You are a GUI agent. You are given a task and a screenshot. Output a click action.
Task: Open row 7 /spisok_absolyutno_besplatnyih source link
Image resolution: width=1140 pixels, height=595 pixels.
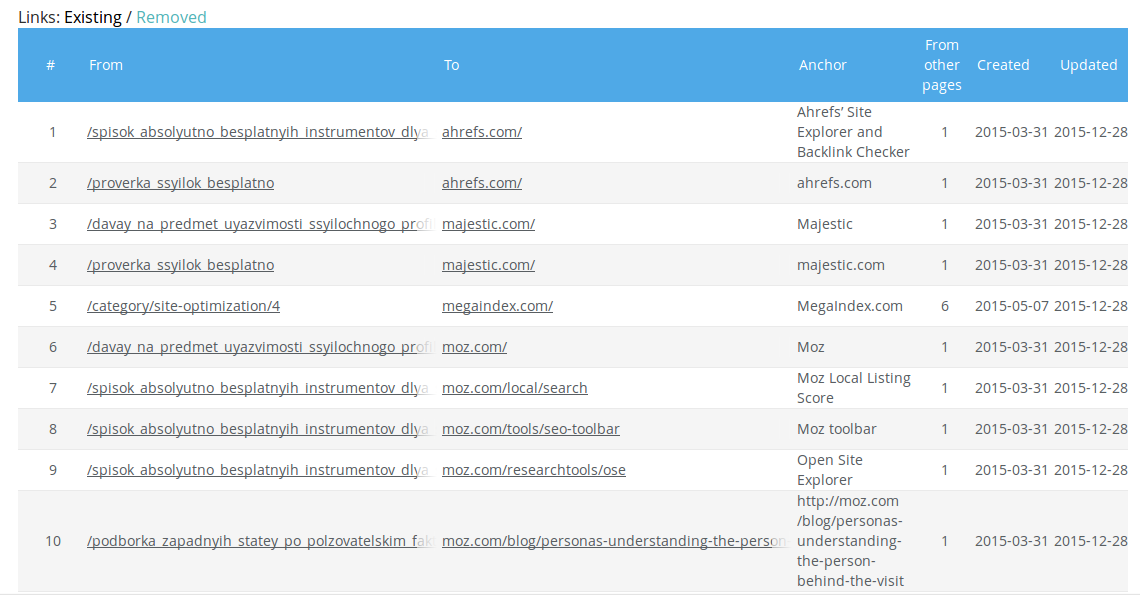pyautogui.click(x=259, y=388)
